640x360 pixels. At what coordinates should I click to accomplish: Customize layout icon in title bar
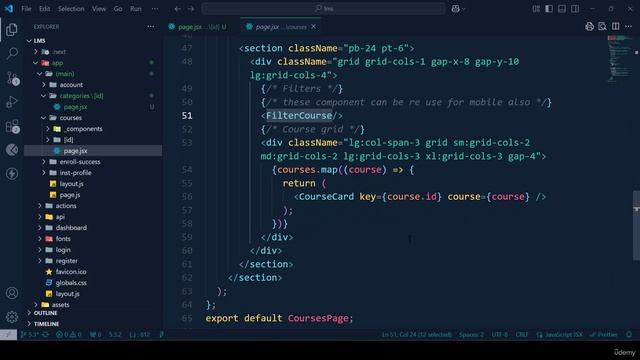pos(536,9)
